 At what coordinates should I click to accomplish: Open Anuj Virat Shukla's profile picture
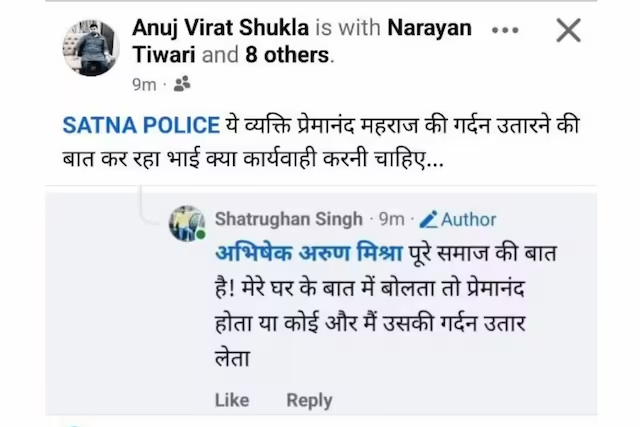(x=91, y=48)
